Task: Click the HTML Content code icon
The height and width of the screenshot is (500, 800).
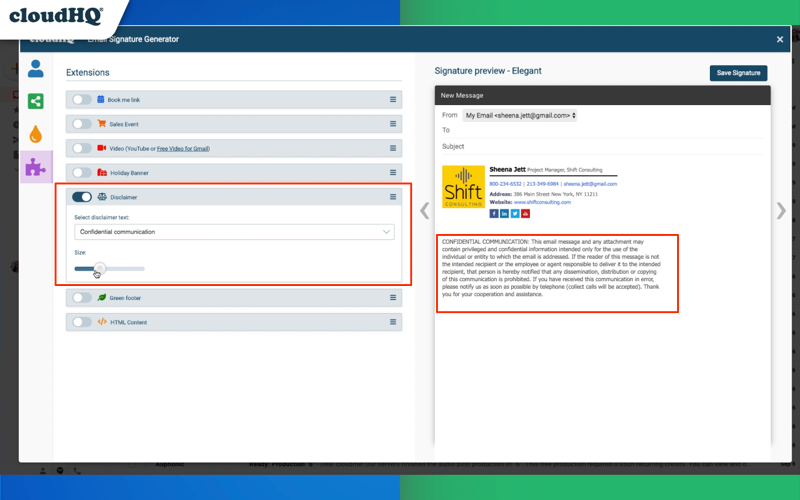Action: (x=102, y=322)
